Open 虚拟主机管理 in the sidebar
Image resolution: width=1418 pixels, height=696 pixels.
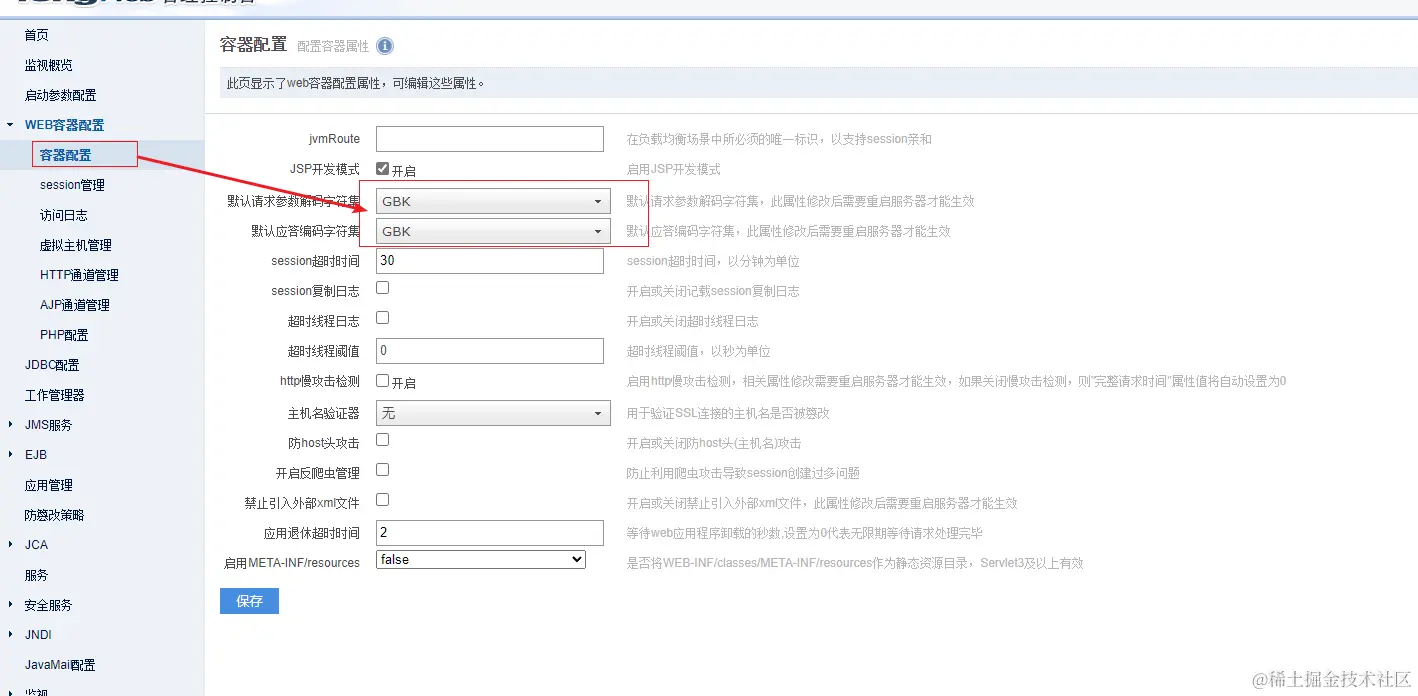pos(75,245)
